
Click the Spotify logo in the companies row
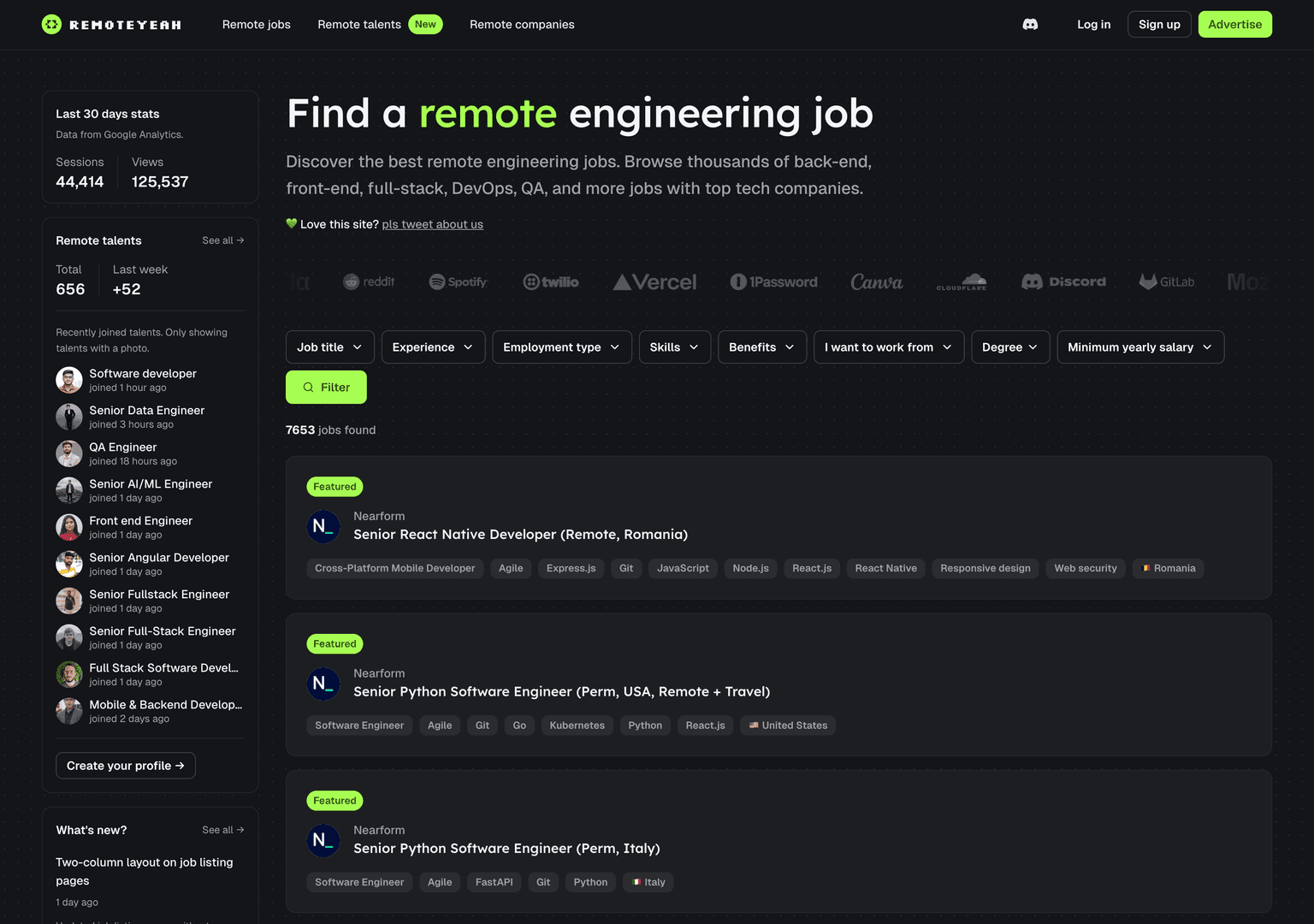pyautogui.click(x=459, y=281)
